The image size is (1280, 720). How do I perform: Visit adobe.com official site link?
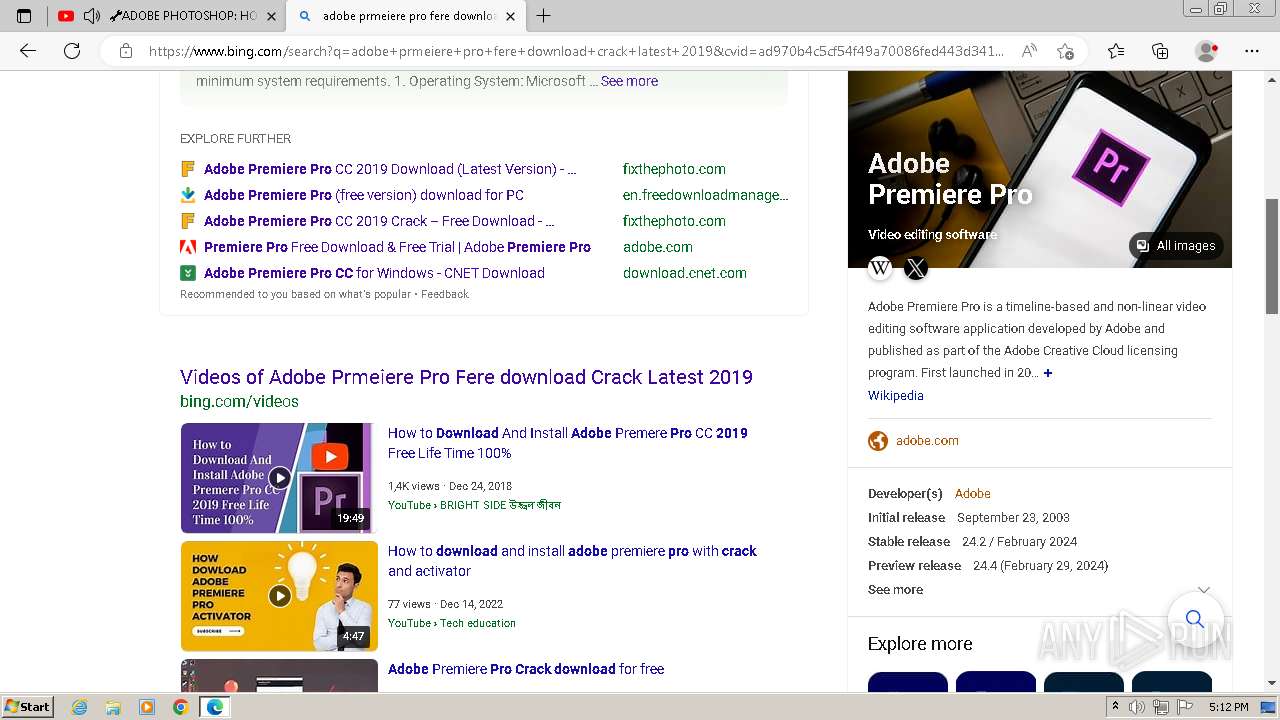pos(927,441)
